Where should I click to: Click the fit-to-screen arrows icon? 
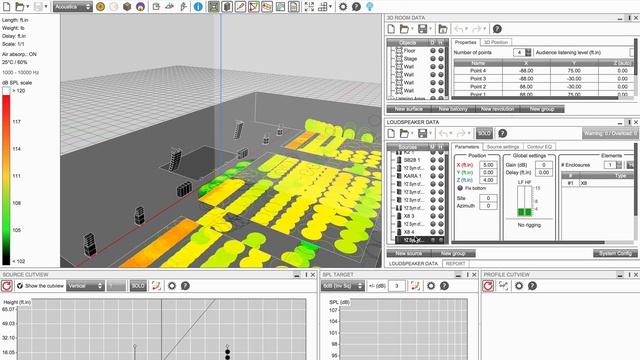(x=309, y=7)
